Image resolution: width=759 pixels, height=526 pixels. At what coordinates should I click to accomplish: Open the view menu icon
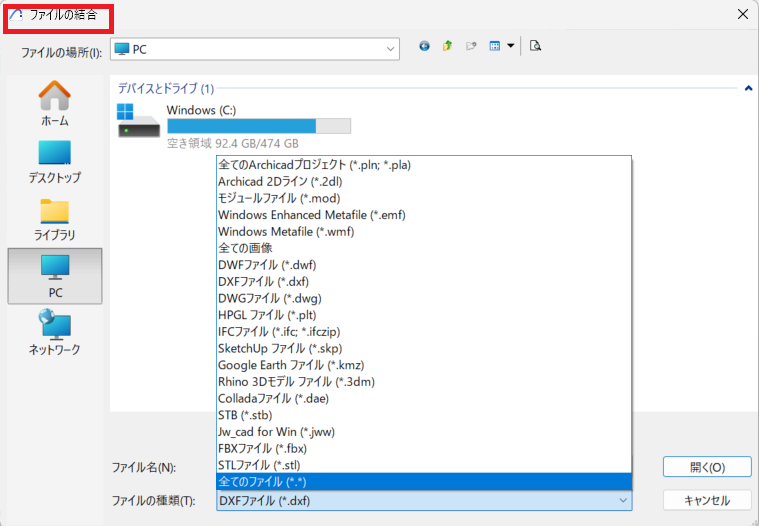[x=494, y=46]
